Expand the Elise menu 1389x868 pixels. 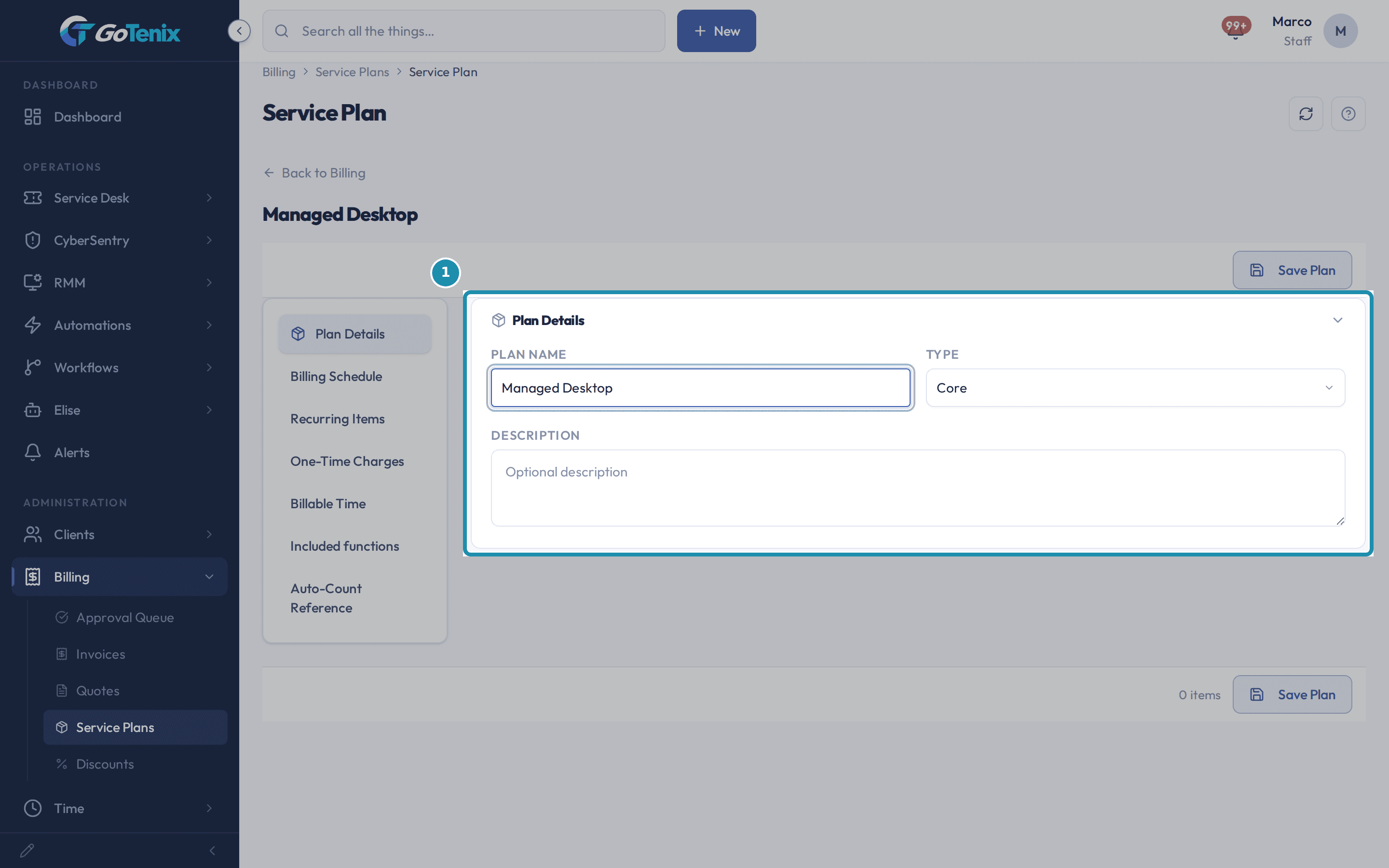pos(120,410)
